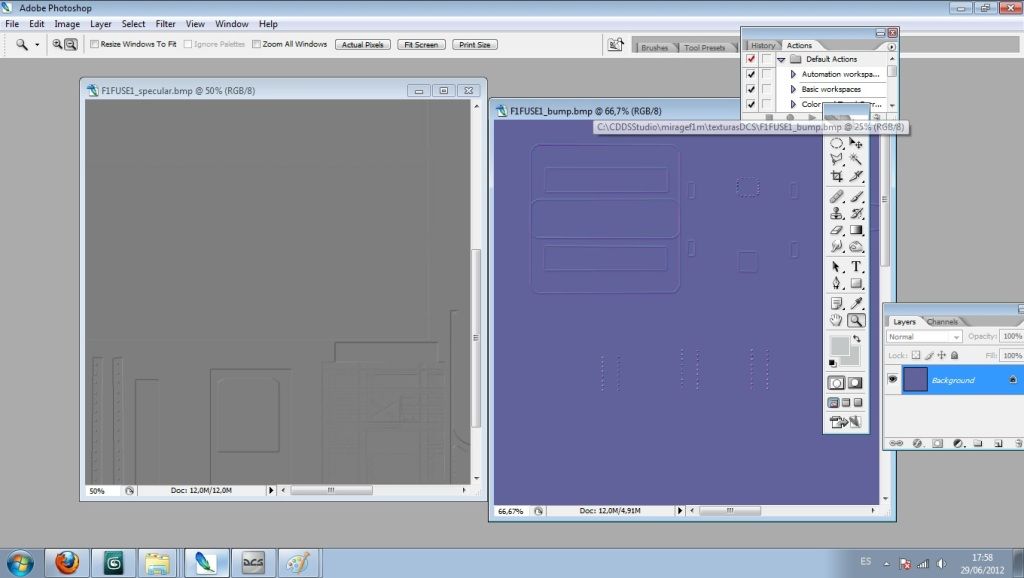Screen dimensions: 1024x578
Task: Click the Move tool
Action: tap(856, 143)
